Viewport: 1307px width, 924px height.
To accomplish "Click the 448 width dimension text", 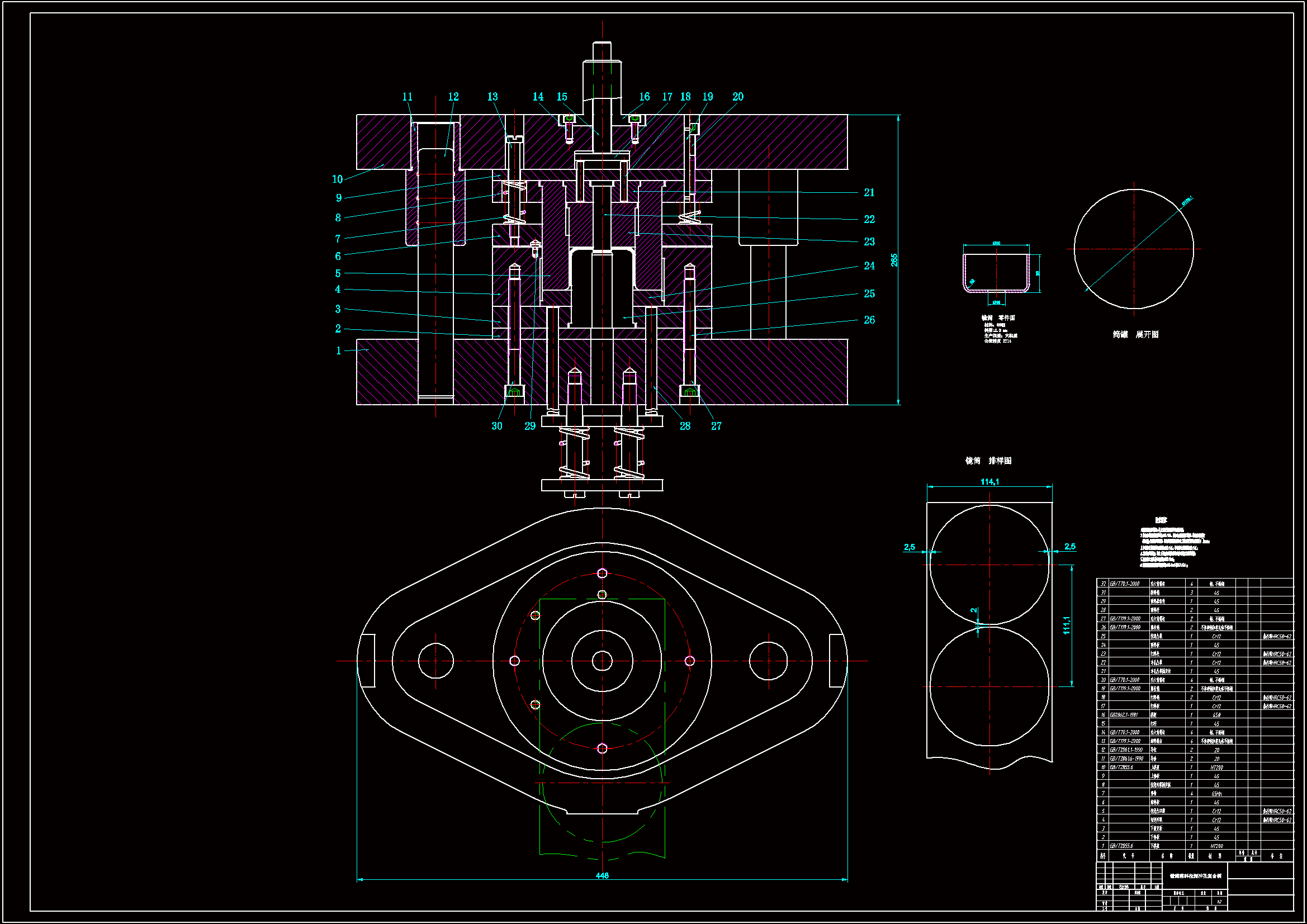I will 602,875.
